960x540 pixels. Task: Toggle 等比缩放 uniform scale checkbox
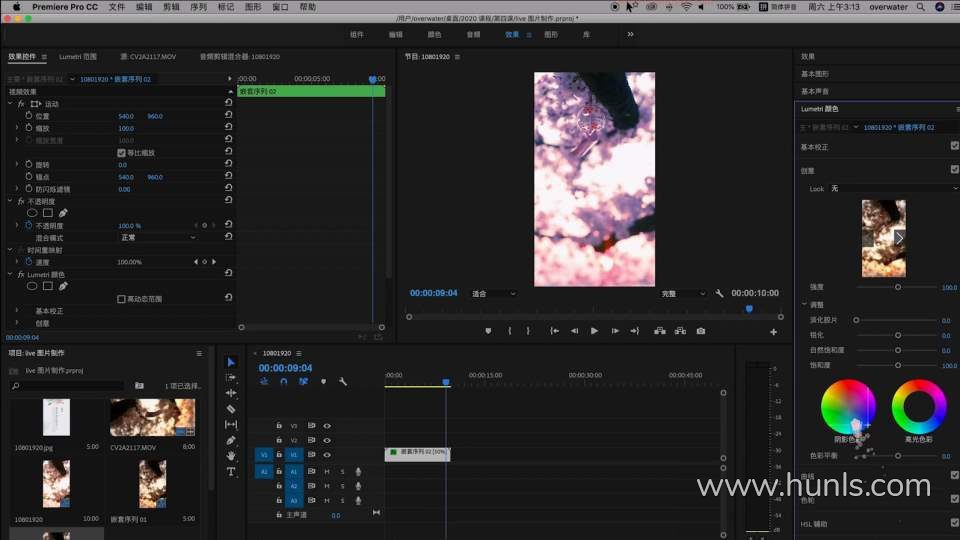[121, 152]
